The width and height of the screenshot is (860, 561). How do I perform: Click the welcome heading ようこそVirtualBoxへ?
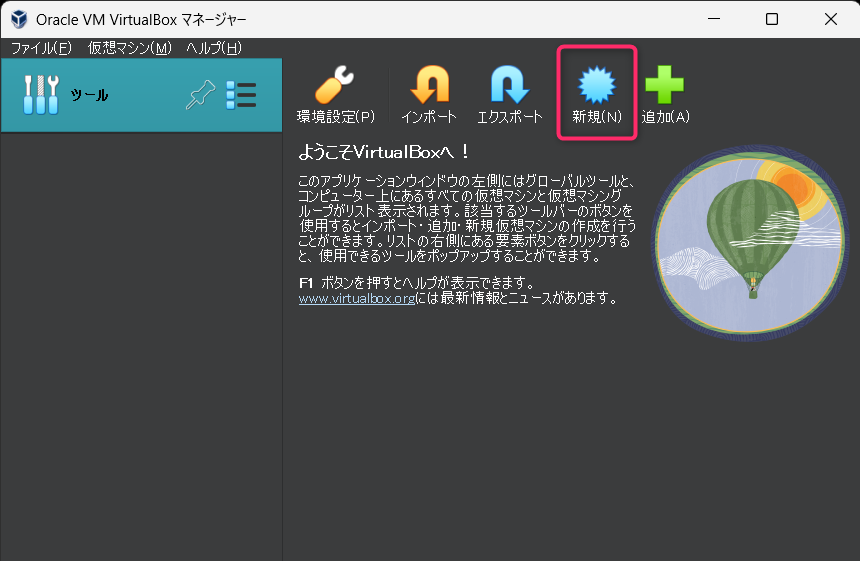[385, 152]
